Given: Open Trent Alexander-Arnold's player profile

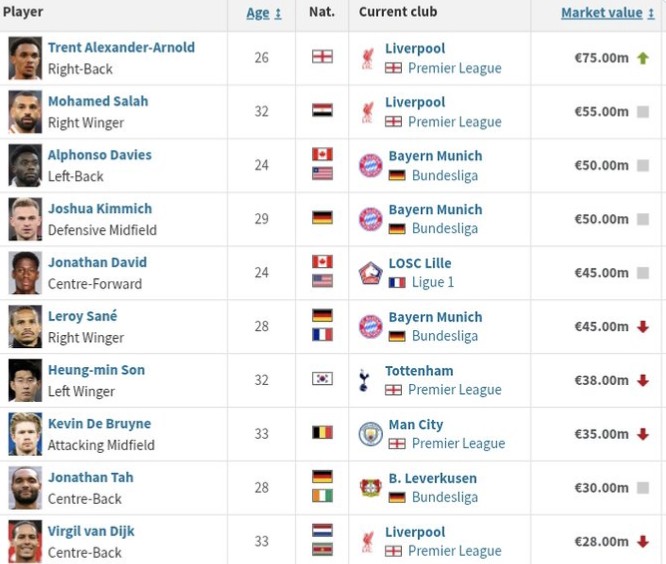Looking at the screenshot, I should click(121, 48).
